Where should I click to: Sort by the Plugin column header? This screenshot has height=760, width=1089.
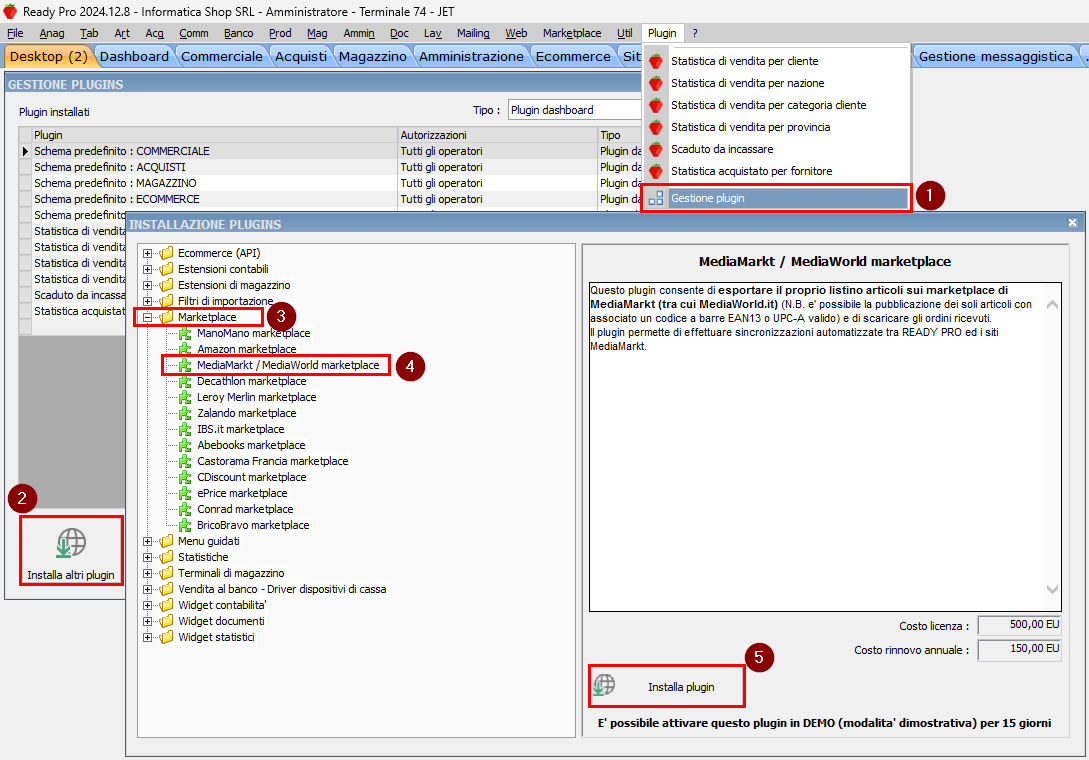point(215,135)
